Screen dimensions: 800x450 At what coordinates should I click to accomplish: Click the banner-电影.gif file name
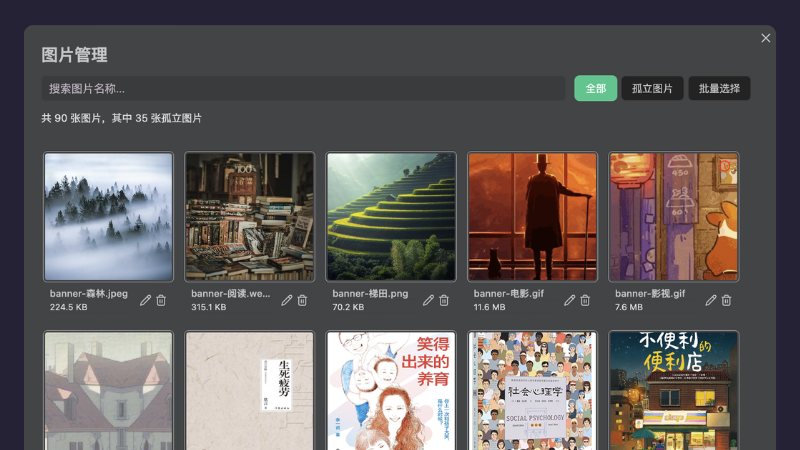pyautogui.click(x=509, y=293)
